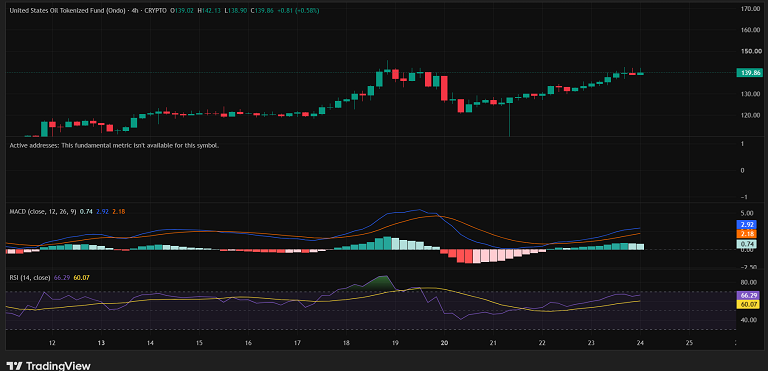
Task: Click date 17 on the time axis
Action: (297, 343)
